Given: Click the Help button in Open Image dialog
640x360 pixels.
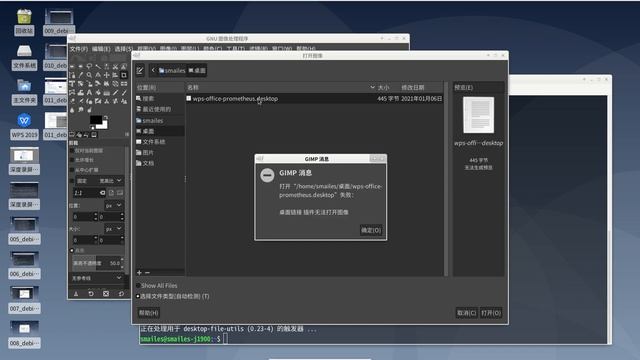Looking at the screenshot, I should (x=148, y=313).
